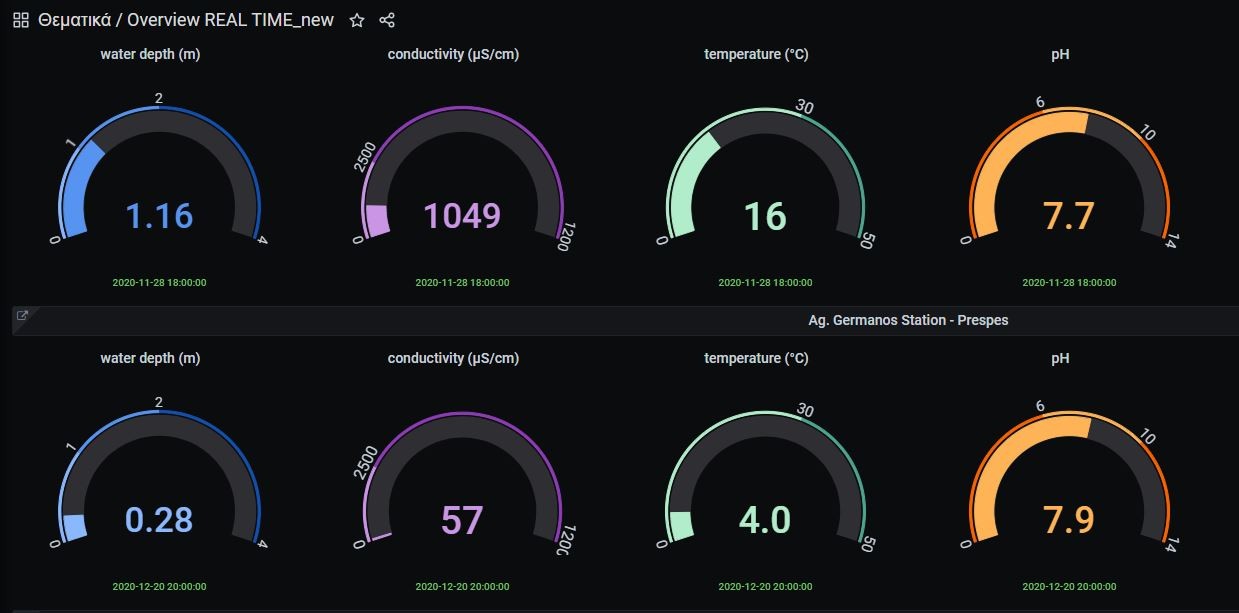Open the panel menu for temperature (°C)
The height and width of the screenshot is (613, 1239).
point(754,54)
